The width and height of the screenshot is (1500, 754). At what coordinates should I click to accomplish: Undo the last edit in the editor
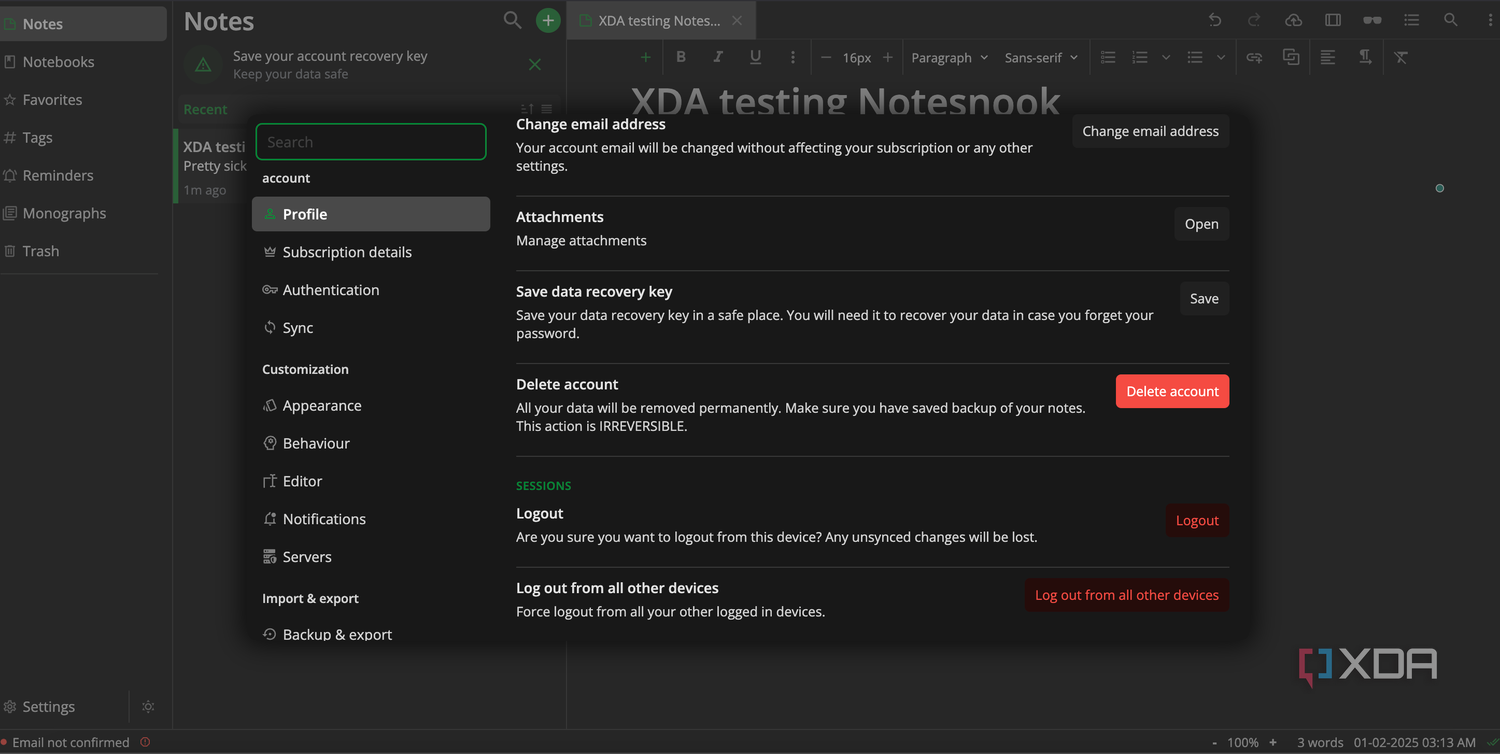(x=1215, y=20)
